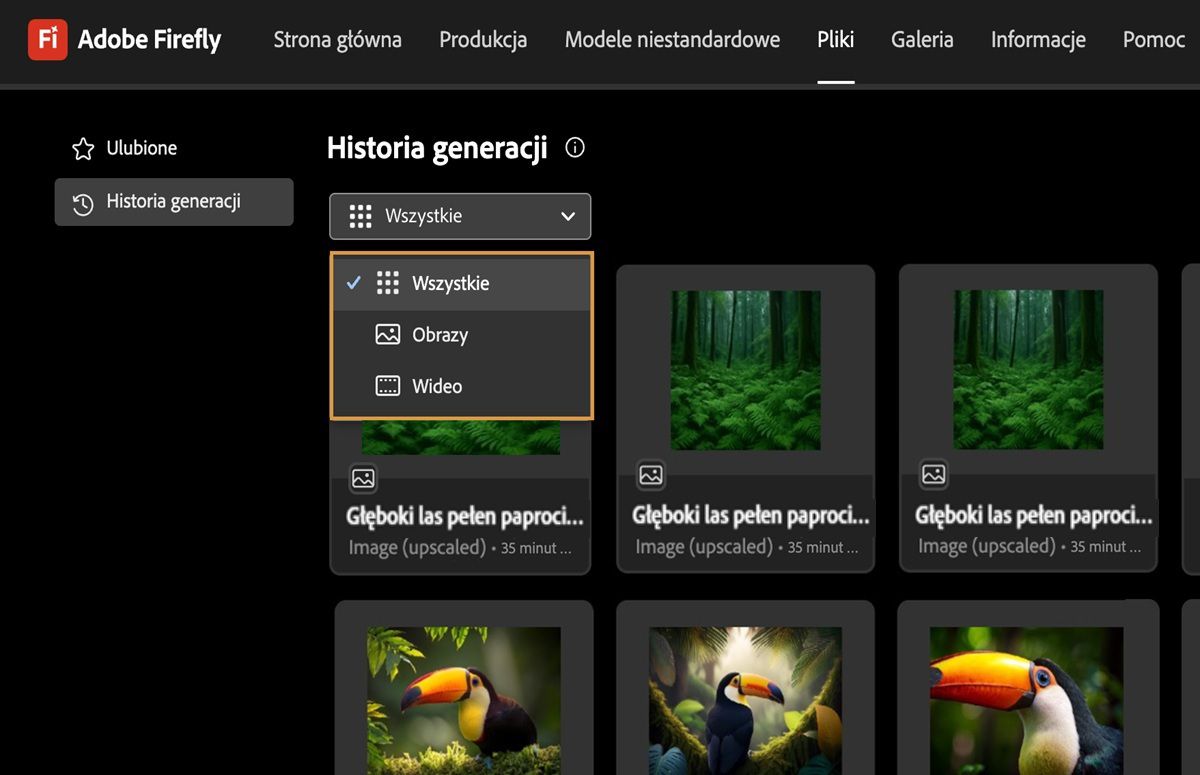Collapse the Wszystkie filter dropdown

(x=460, y=216)
